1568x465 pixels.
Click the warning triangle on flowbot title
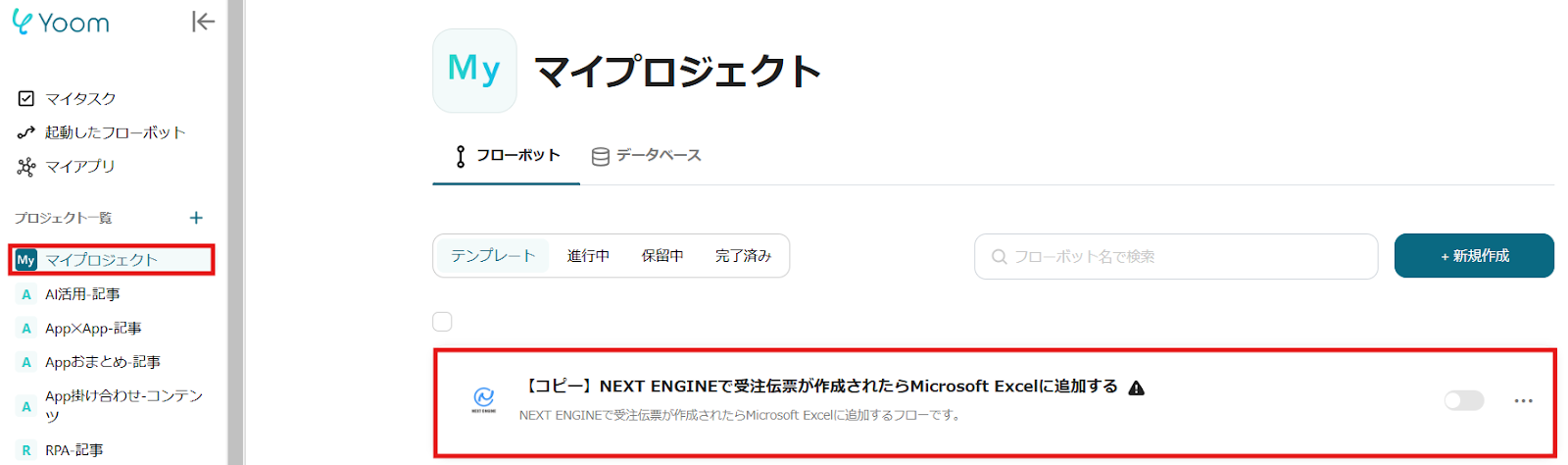[1137, 388]
